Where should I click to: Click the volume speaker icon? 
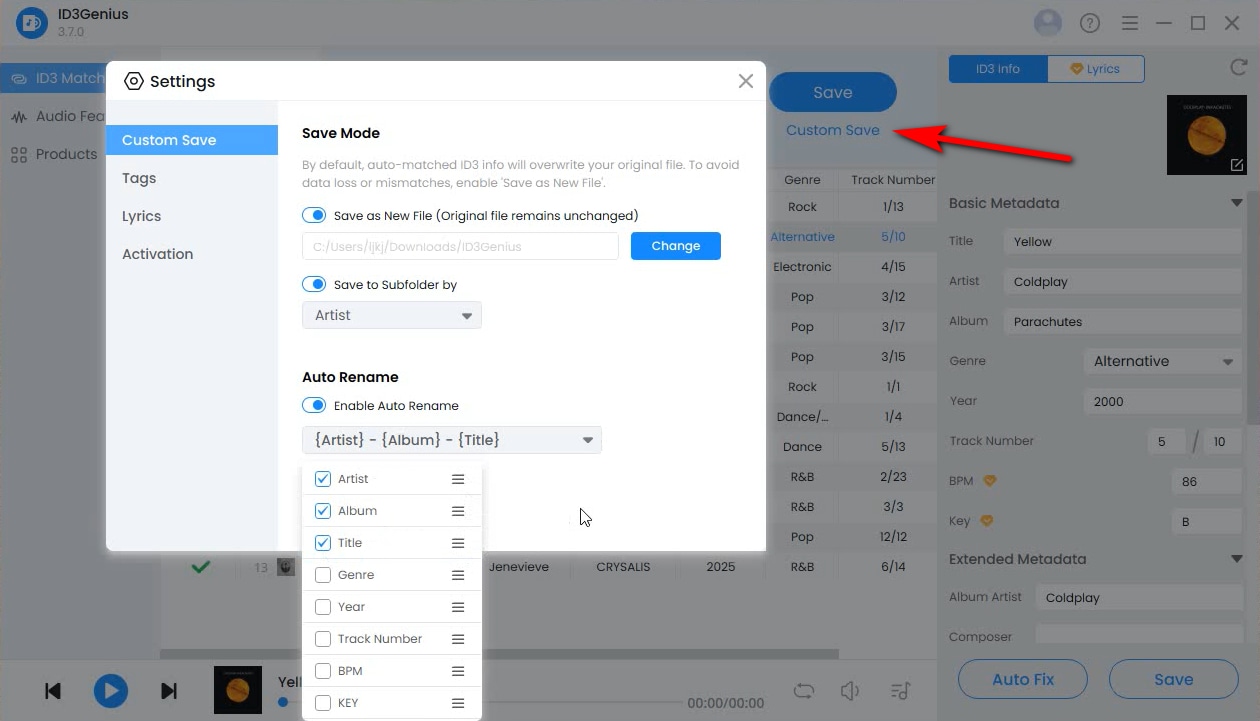coord(850,691)
